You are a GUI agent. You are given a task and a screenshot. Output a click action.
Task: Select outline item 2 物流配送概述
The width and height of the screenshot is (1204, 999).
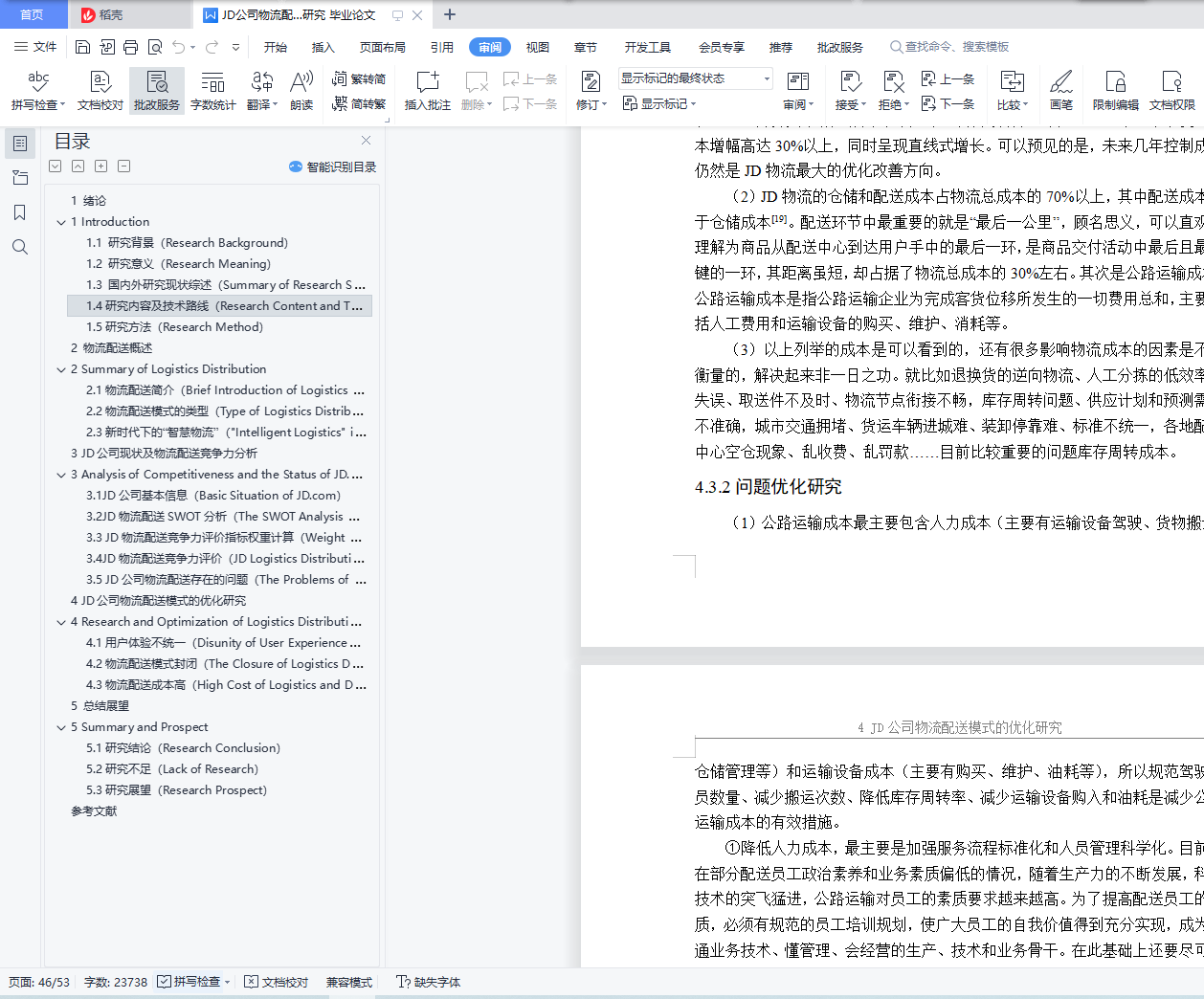pyautogui.click(x=111, y=348)
